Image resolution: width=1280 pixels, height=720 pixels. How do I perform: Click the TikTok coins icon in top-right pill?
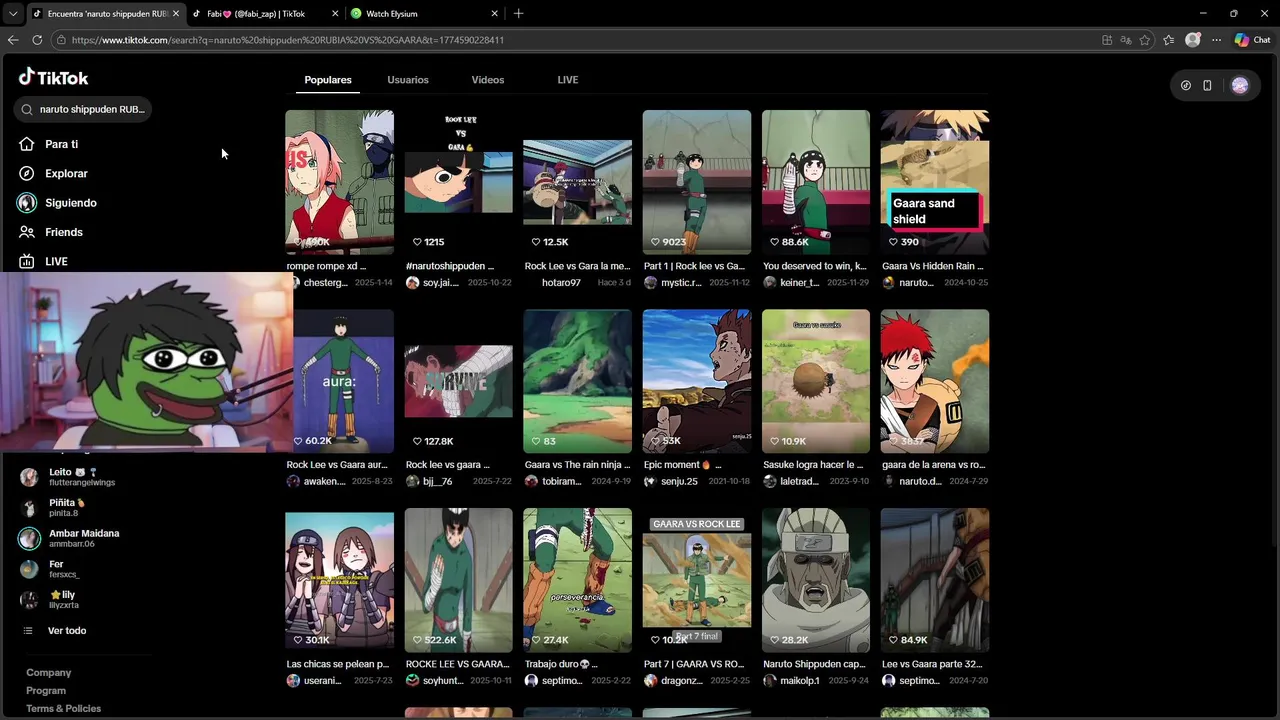(1186, 86)
